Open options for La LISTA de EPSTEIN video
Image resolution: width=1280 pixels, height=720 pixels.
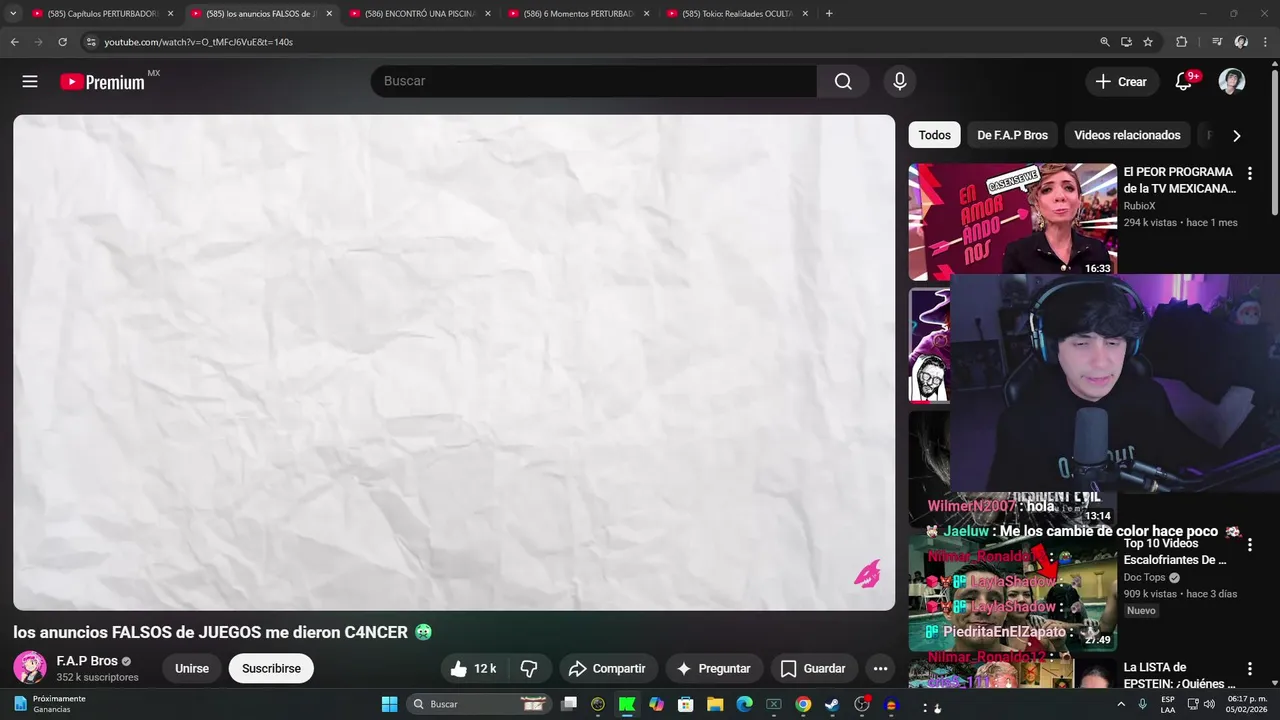tap(1249, 669)
